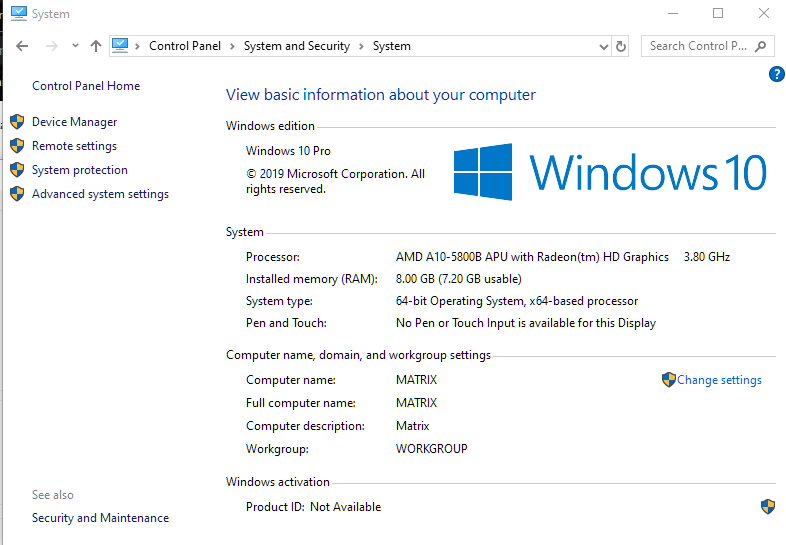786x545 pixels.
Task: Expand the chevron after Control Panel
Action: coord(232,47)
